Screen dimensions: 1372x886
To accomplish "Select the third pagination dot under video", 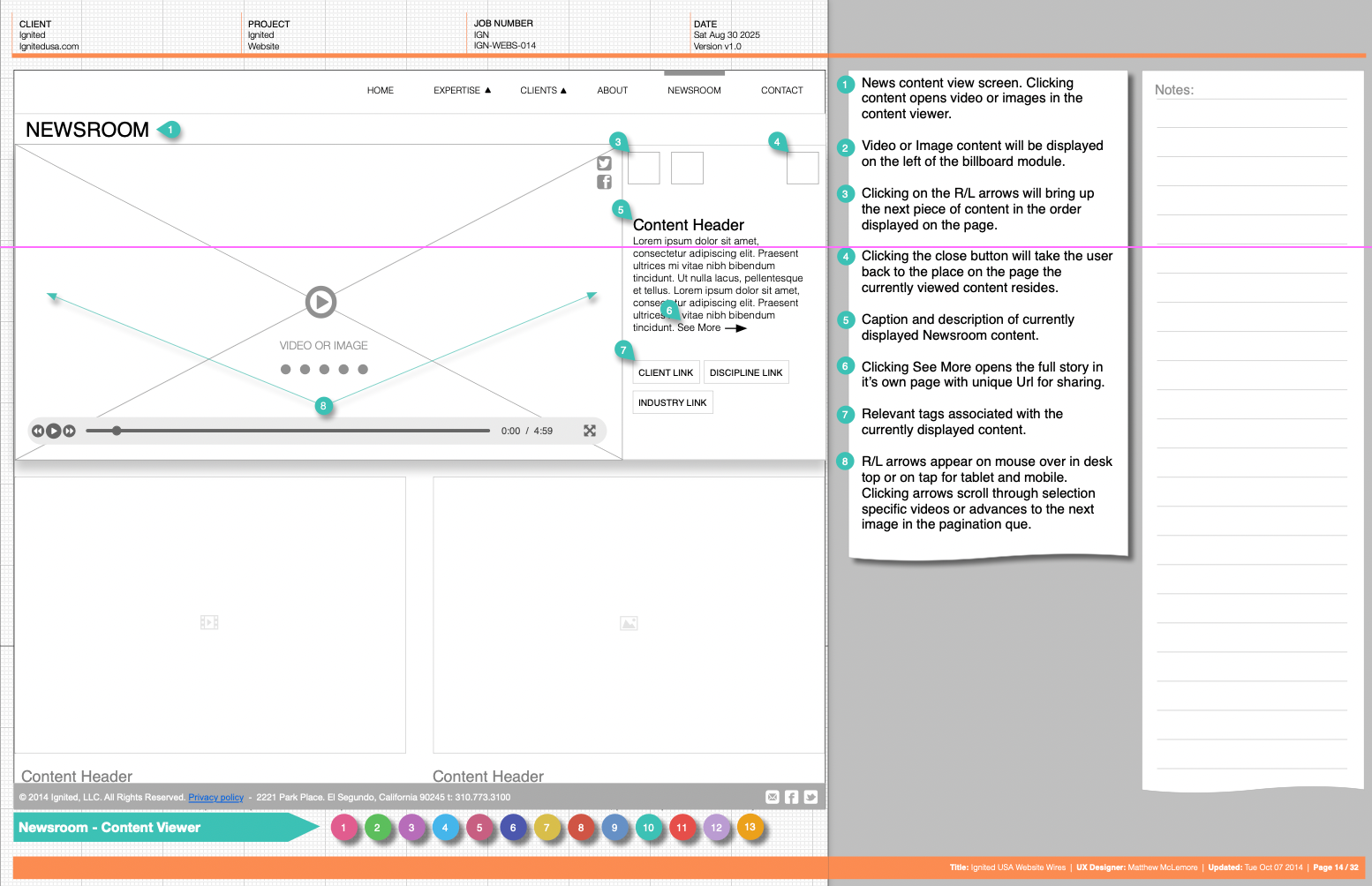I will pyautogui.click(x=324, y=370).
